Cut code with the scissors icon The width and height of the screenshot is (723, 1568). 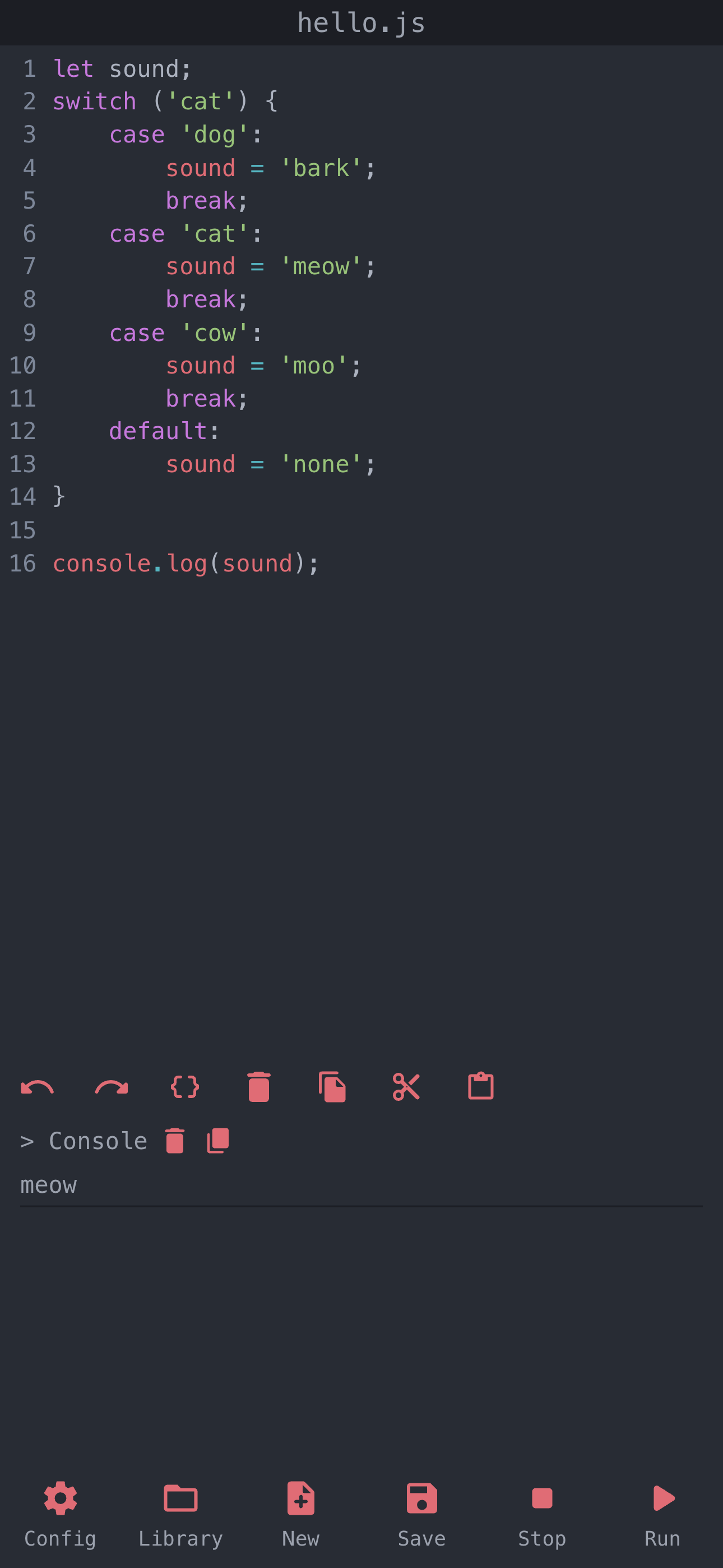(406, 1087)
